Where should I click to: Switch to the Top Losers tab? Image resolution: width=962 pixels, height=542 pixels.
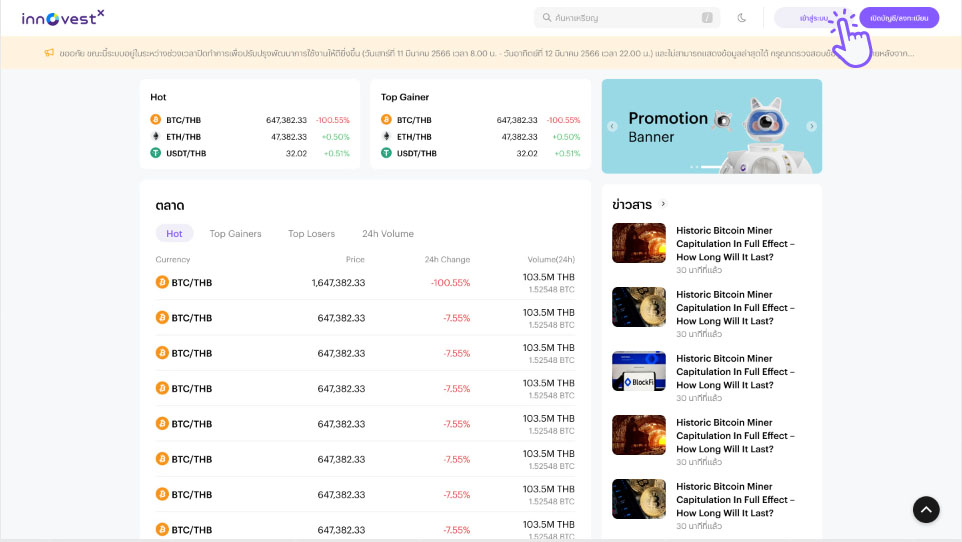(x=312, y=233)
